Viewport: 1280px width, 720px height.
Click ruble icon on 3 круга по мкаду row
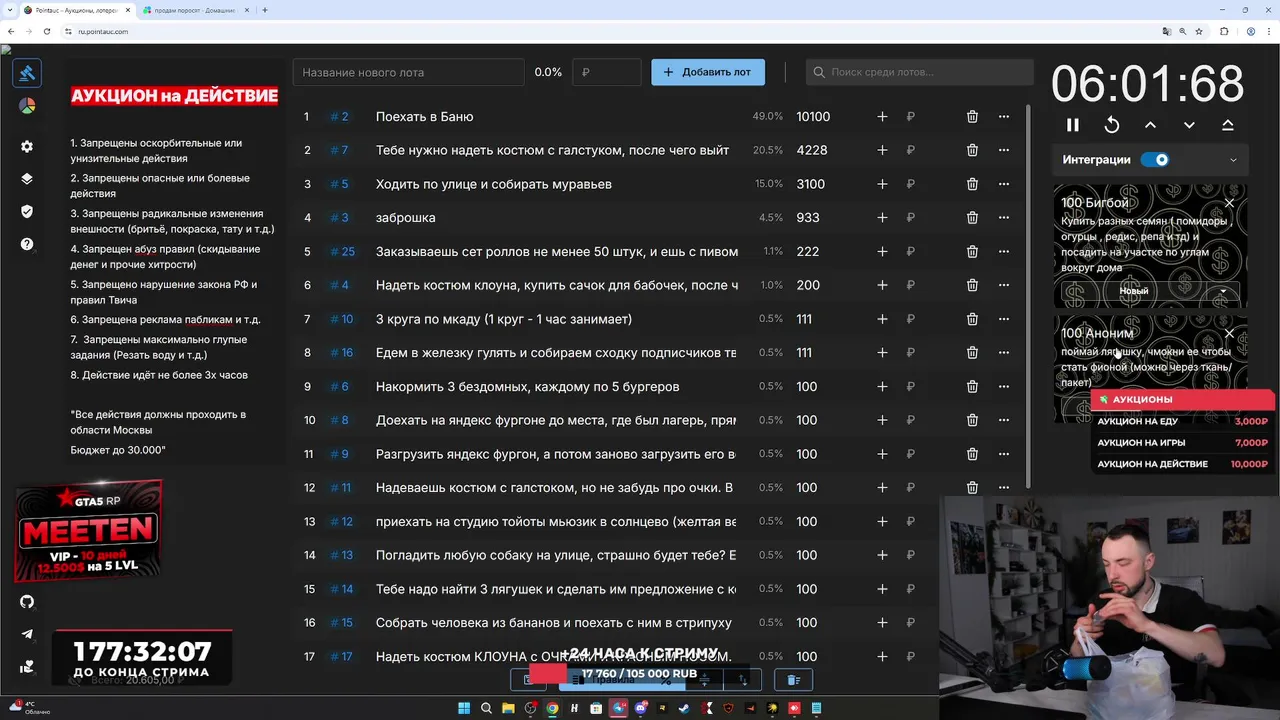point(910,319)
